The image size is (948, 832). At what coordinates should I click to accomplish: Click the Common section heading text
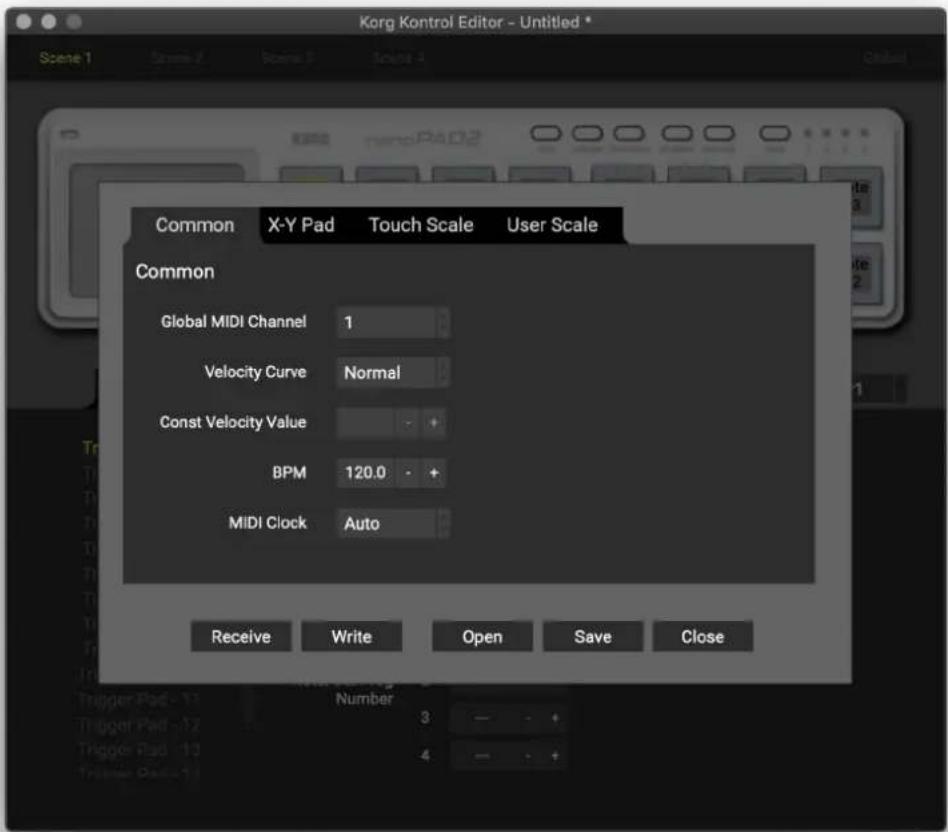175,271
